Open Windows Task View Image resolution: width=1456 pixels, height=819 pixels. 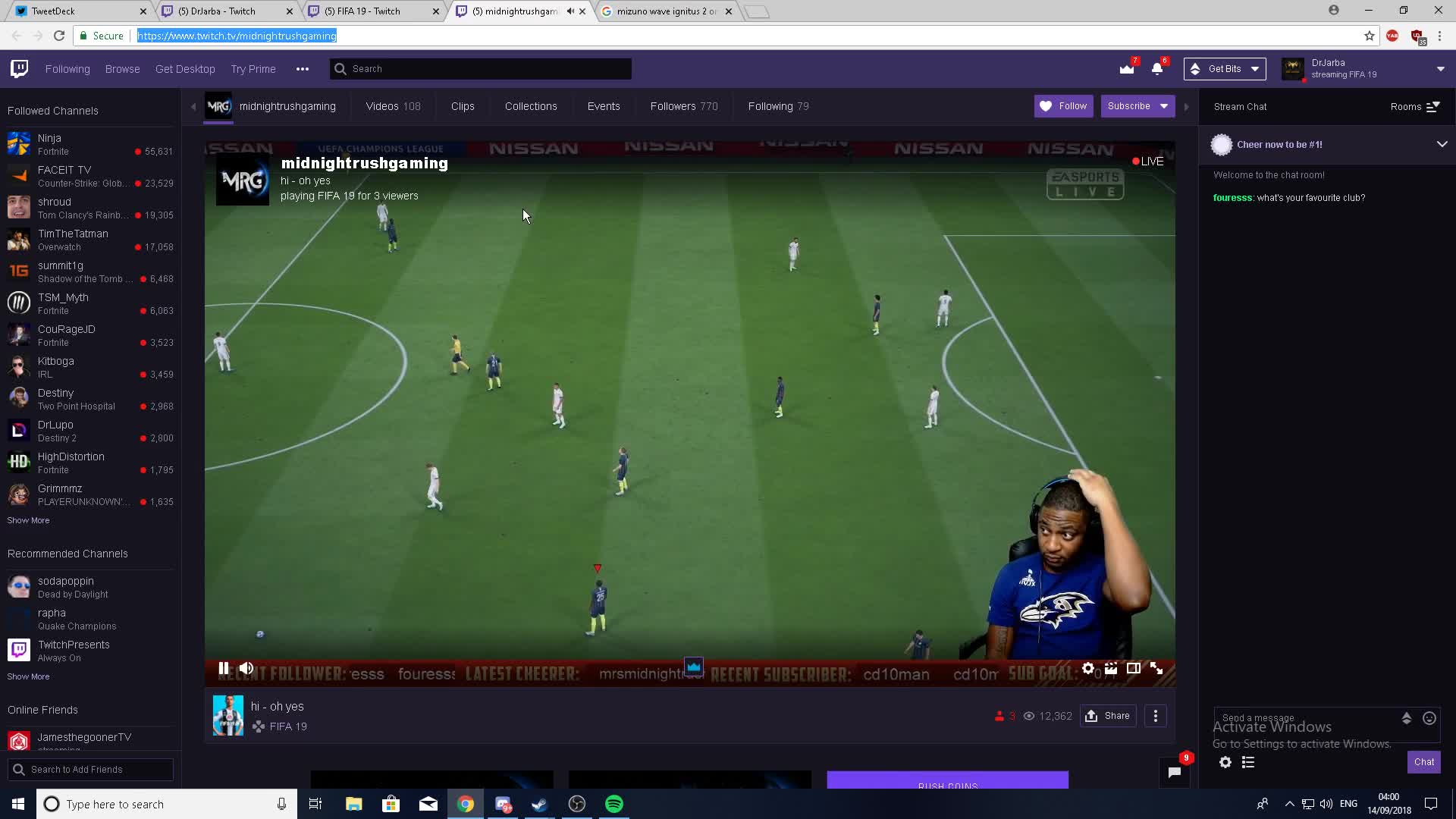pos(315,804)
